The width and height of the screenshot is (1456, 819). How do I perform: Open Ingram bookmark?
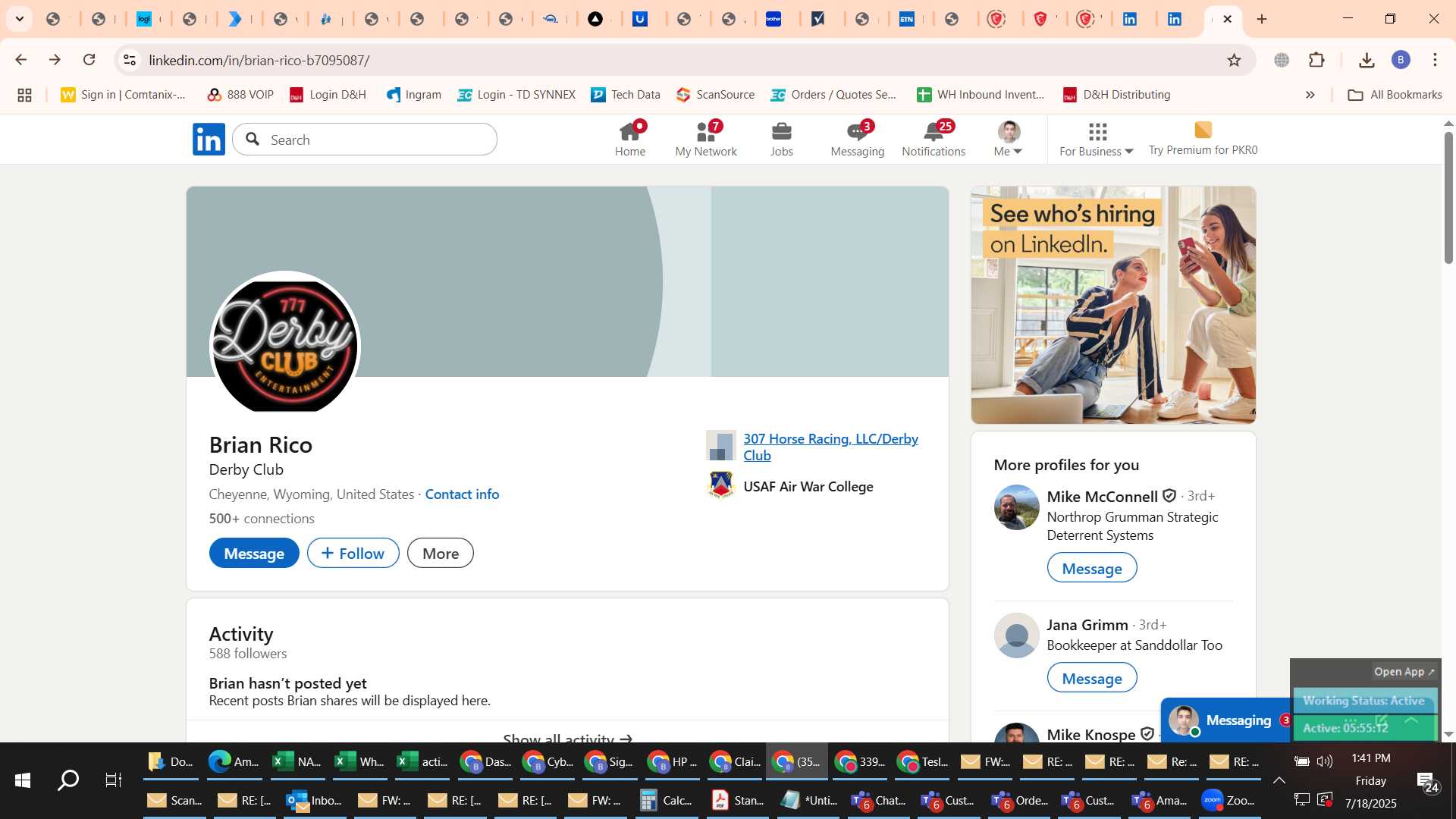point(414,95)
